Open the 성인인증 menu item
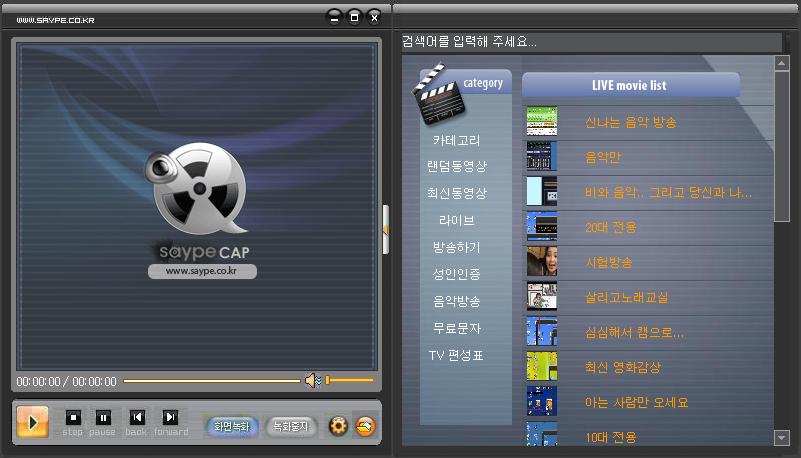The height and width of the screenshot is (458, 801). pyautogui.click(x=456, y=274)
